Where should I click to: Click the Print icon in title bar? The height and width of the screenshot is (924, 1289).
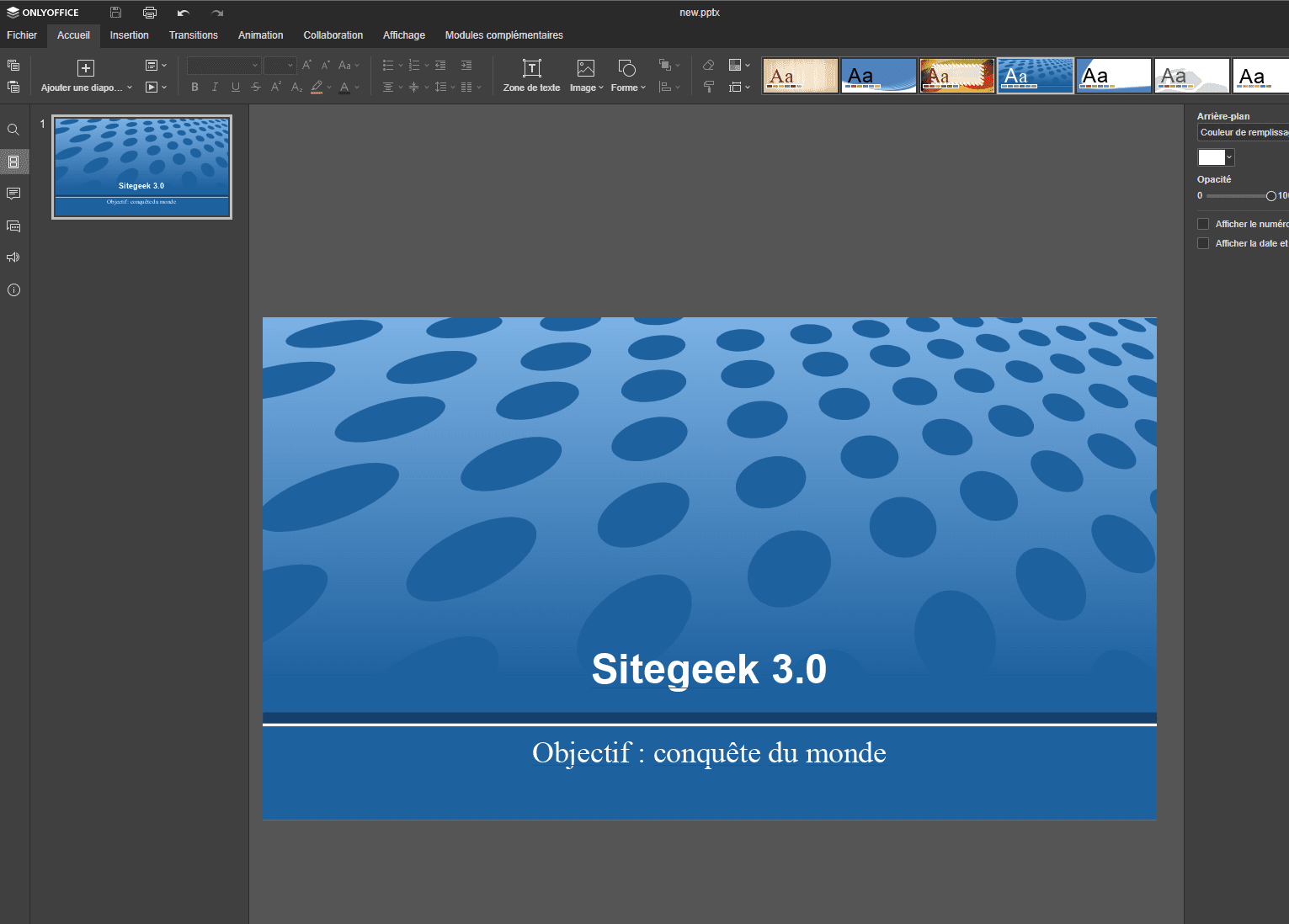(x=150, y=13)
